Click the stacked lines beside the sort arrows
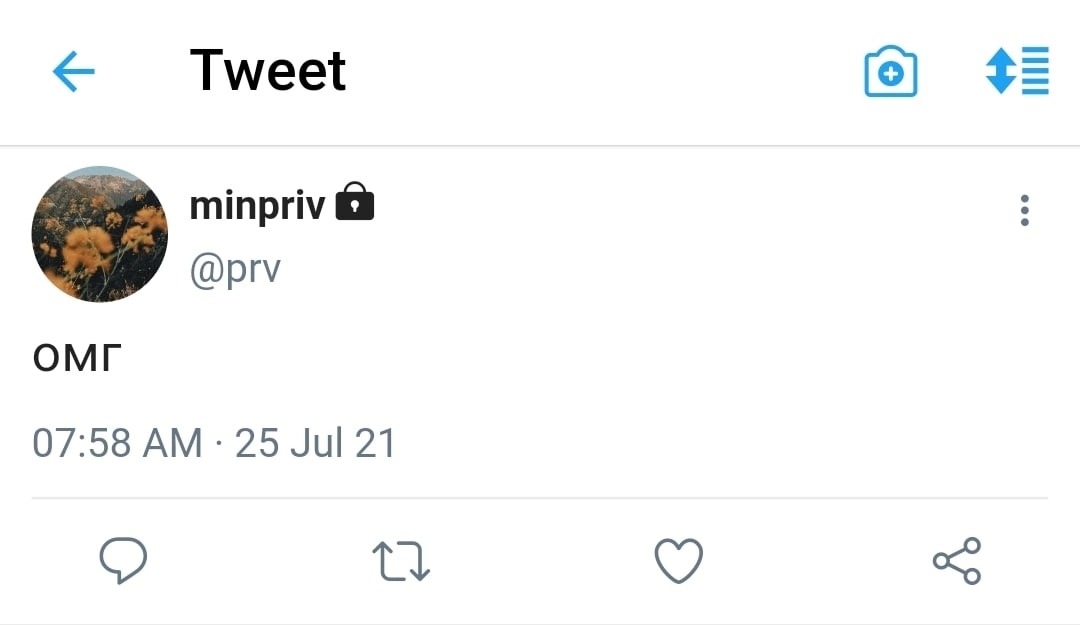 [x=1035, y=71]
